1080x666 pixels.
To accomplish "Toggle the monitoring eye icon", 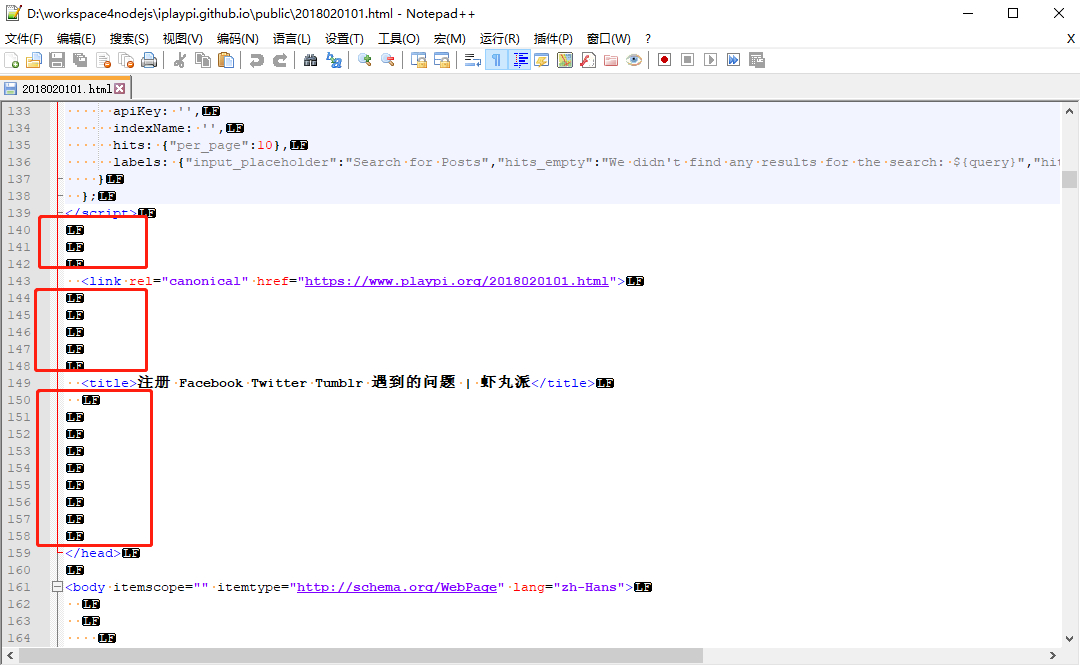I will (x=634, y=61).
